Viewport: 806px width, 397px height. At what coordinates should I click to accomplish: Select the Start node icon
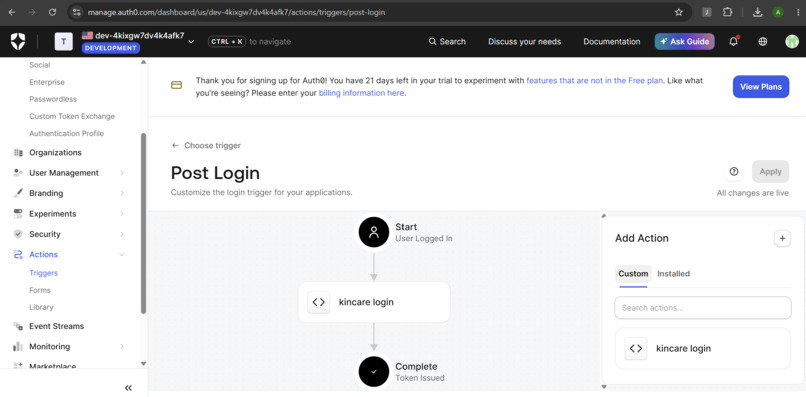point(374,232)
